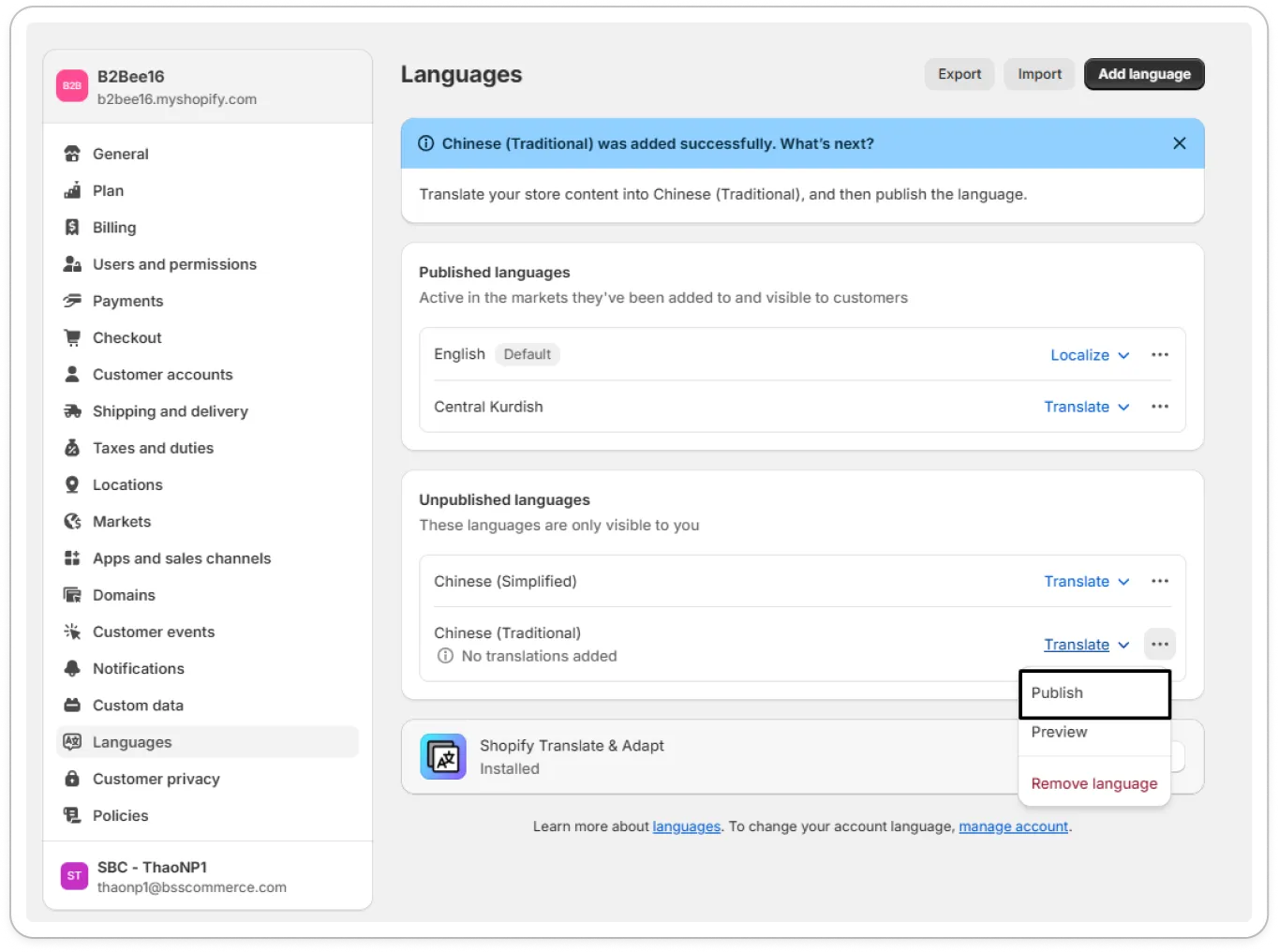Viewport: 1279px width, 952px height.
Task: Click the Markets globe icon
Action: [x=72, y=521]
